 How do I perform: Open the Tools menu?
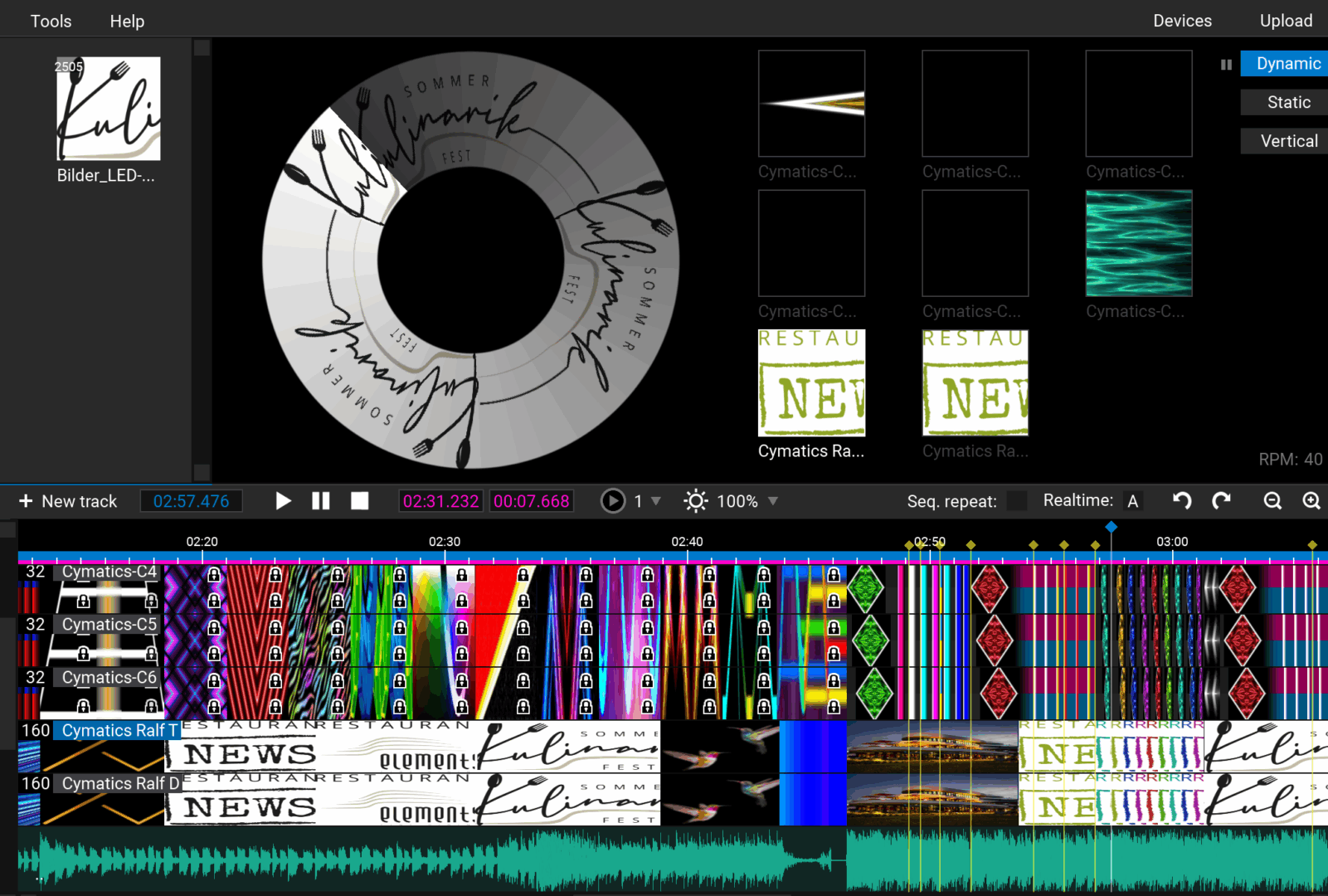point(51,21)
